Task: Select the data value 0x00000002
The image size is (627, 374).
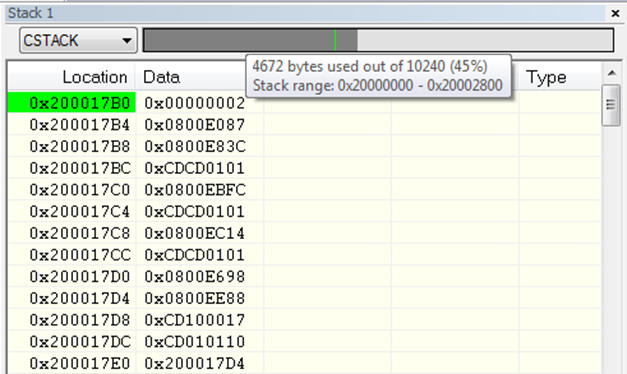Action: [194, 103]
